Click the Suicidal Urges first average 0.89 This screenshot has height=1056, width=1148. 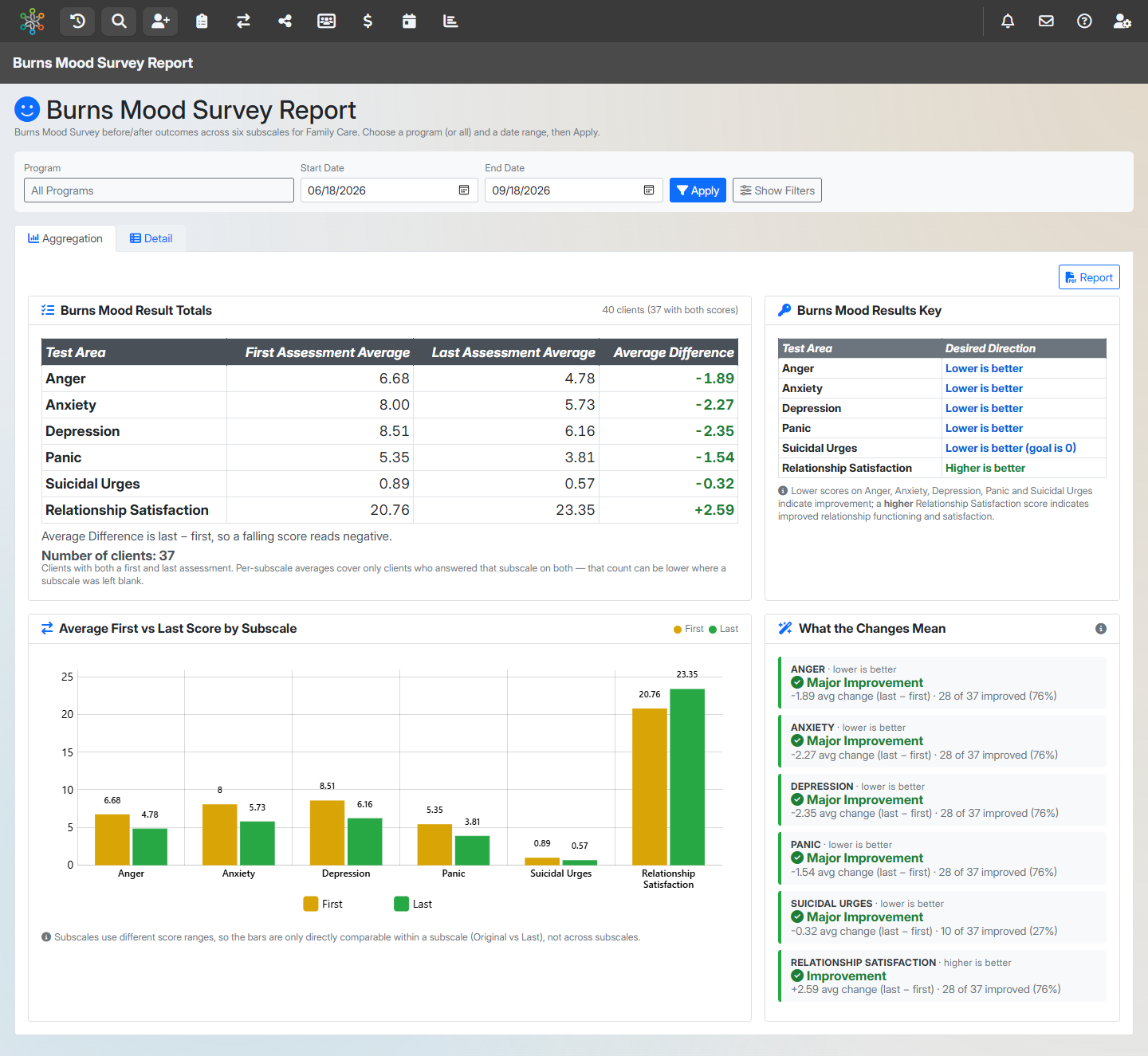point(395,484)
